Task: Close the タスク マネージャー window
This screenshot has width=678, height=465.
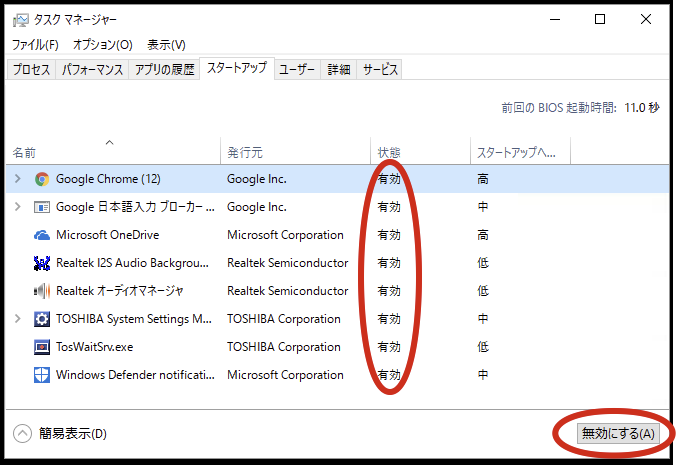Action: coord(646,19)
